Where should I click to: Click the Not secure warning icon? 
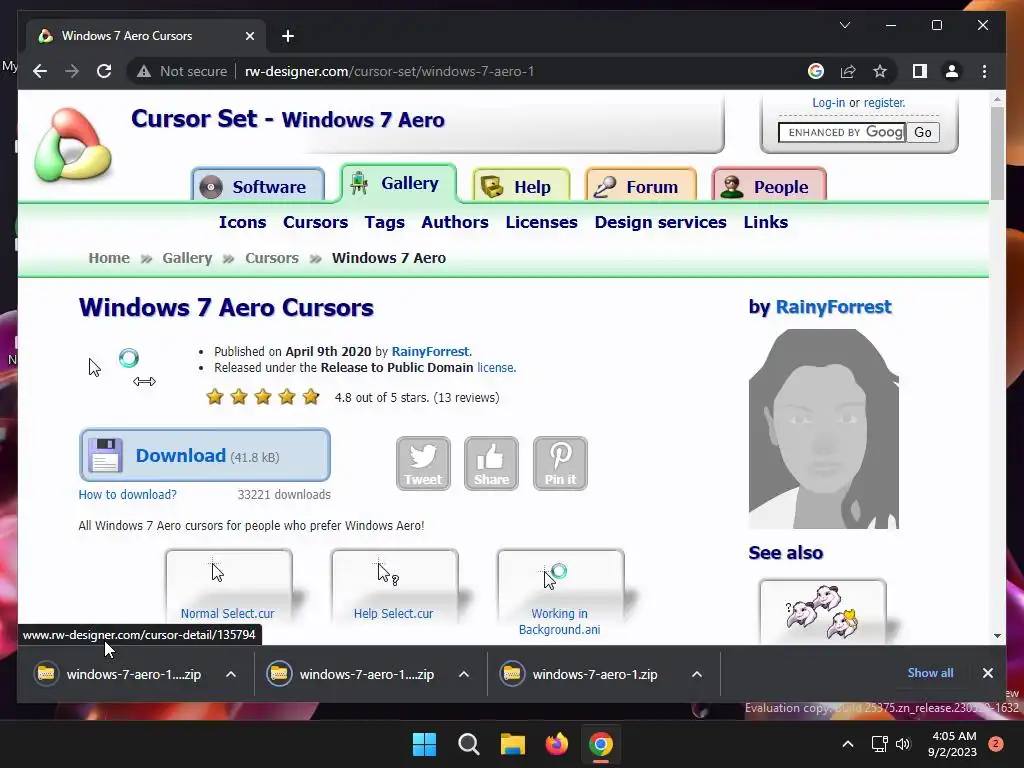tap(144, 71)
